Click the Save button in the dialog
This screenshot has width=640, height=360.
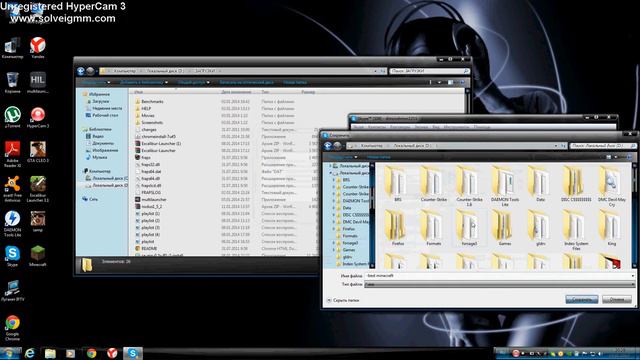(x=582, y=300)
